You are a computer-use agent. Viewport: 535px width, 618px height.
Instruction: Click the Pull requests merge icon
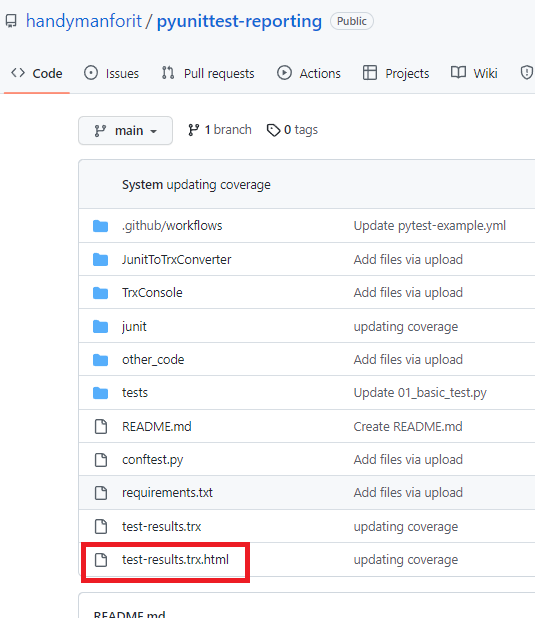[x=168, y=73]
